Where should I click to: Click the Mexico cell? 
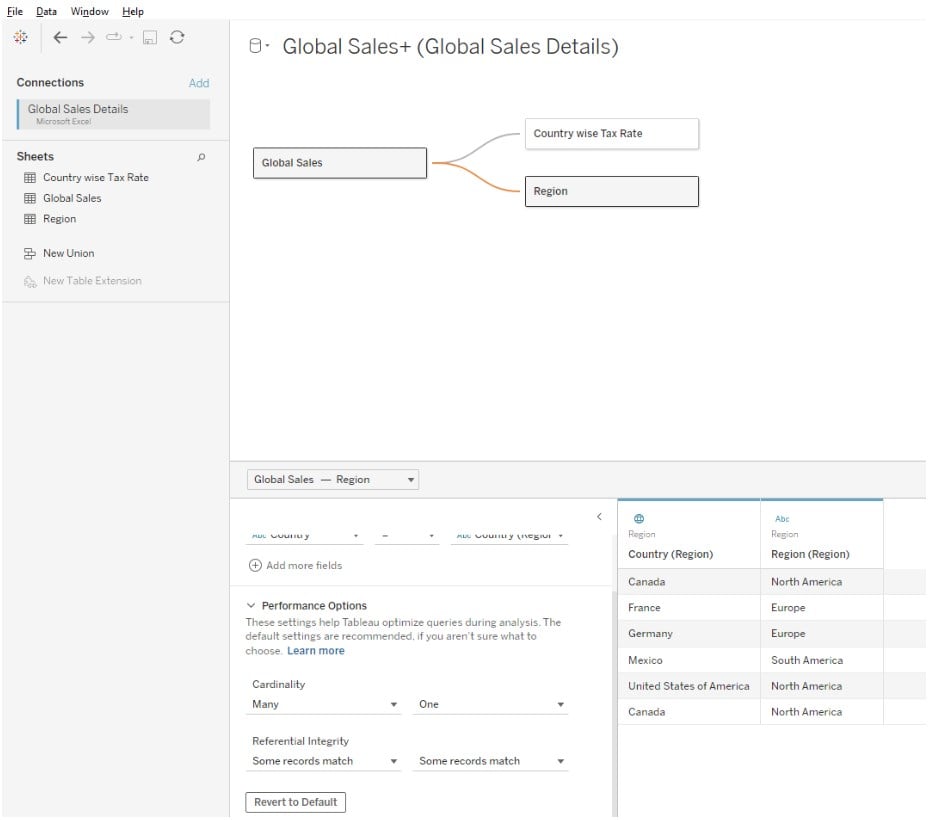[x=691, y=662]
